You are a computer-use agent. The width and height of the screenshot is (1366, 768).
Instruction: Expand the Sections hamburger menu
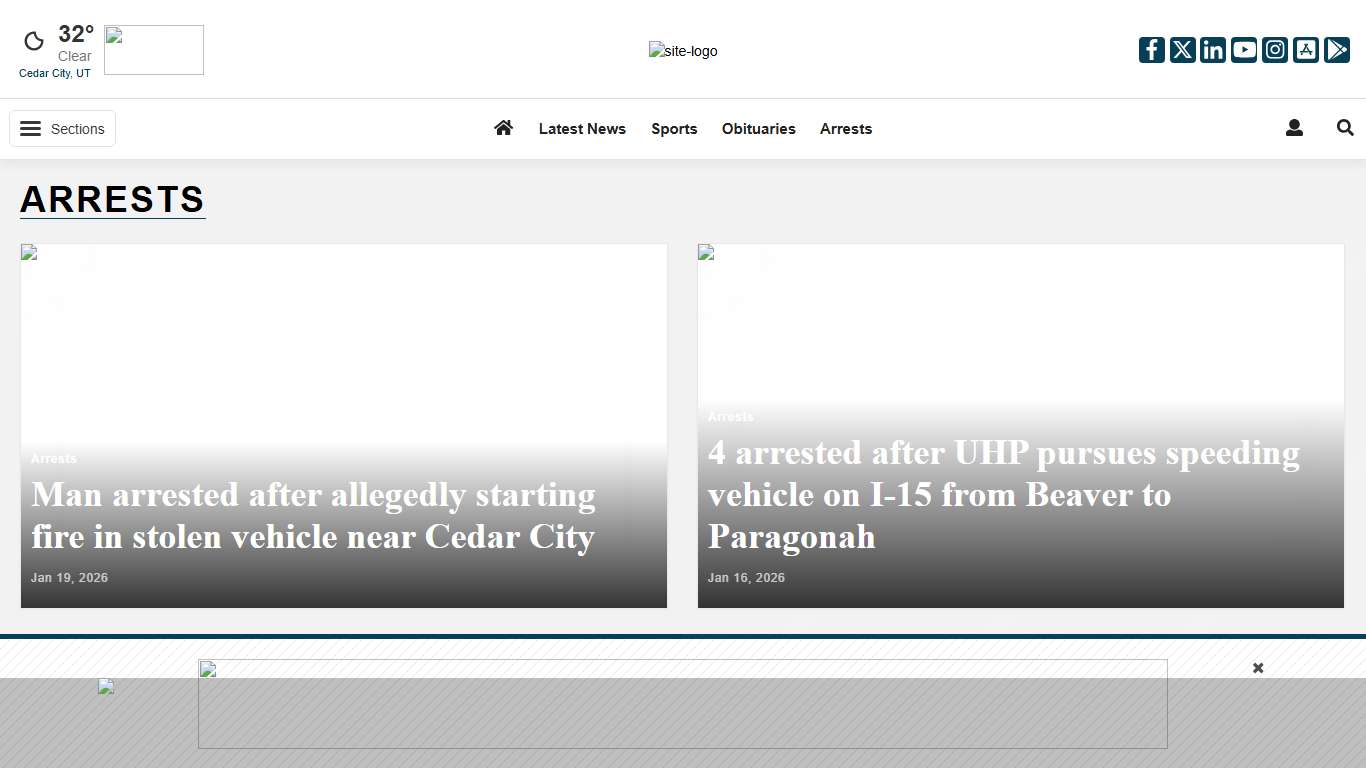[62, 128]
